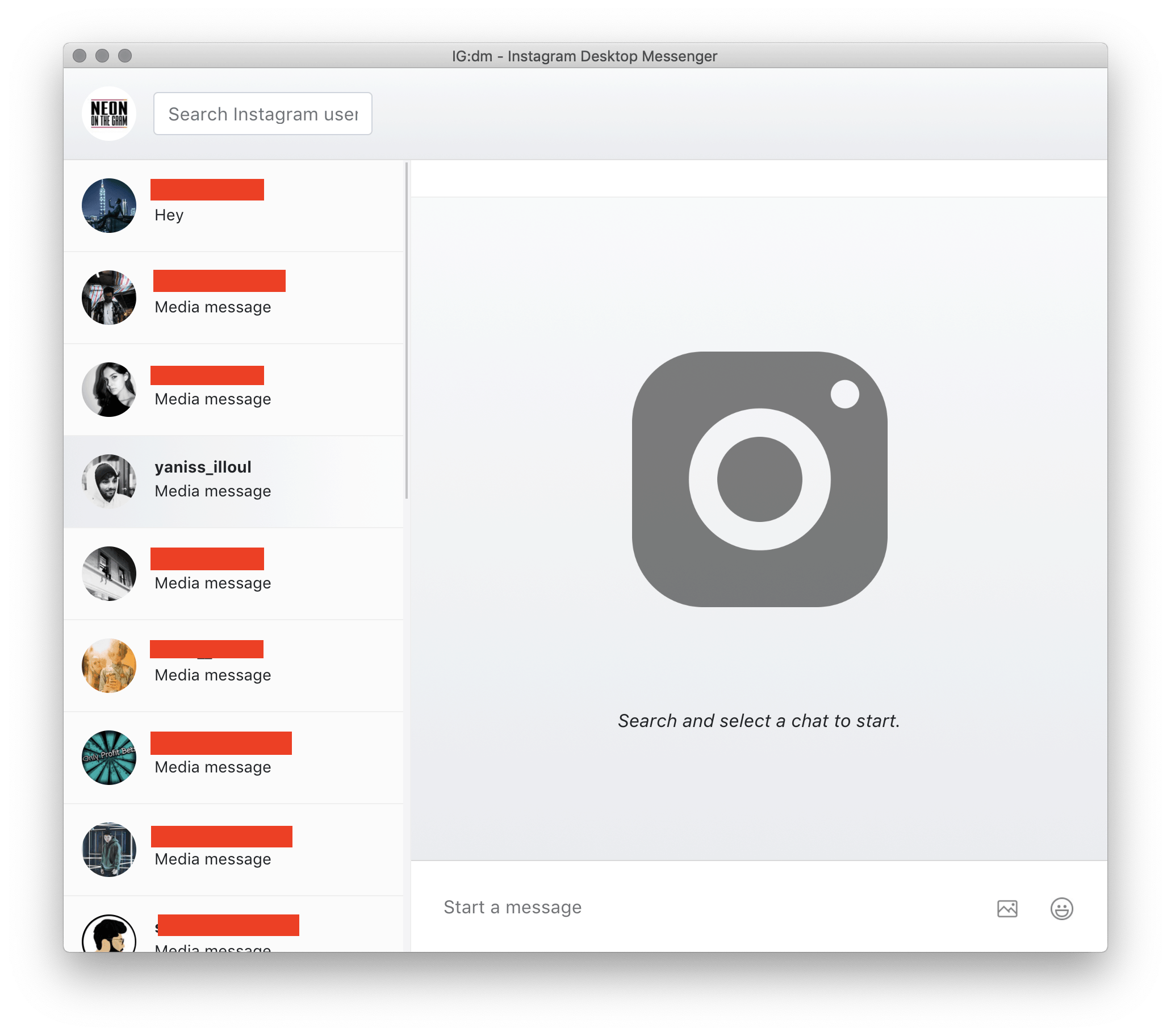The width and height of the screenshot is (1171, 1036).
Task: Select the yaniss_illoul avatar with the beanie
Action: pos(109,481)
